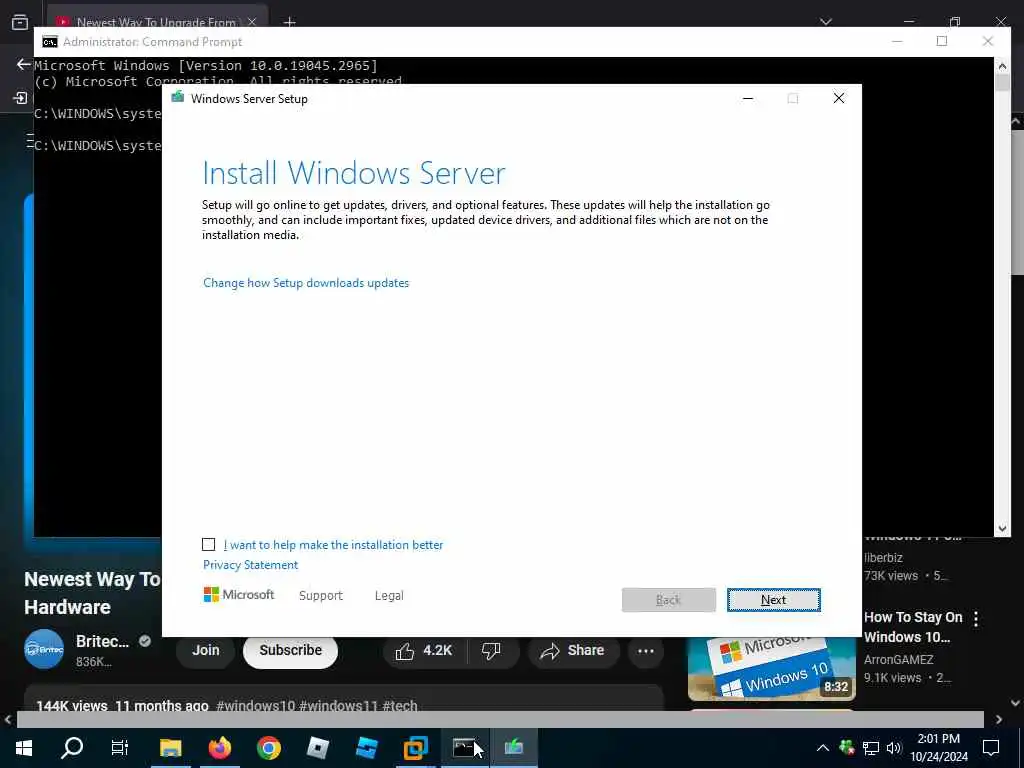The width and height of the screenshot is (1024, 768).
Task: Open the three-dot more actions button
Action: [x=646, y=650]
